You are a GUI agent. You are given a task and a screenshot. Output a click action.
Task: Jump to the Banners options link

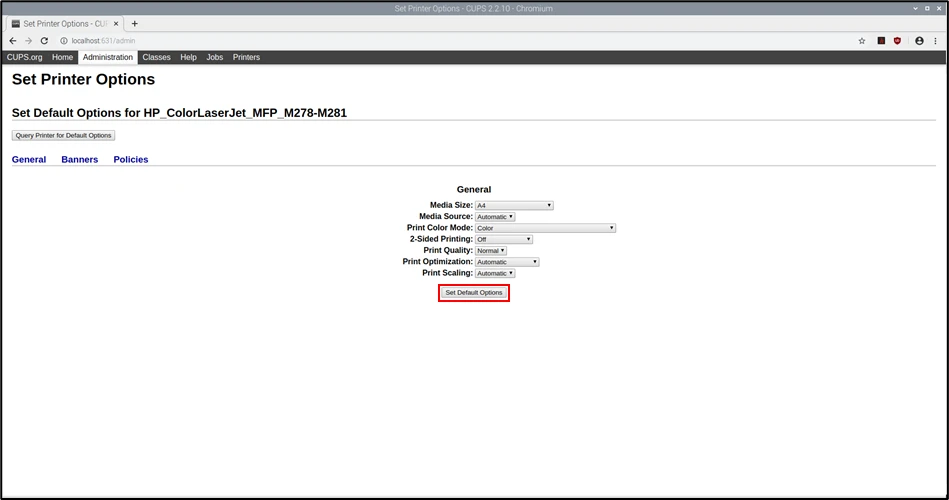[x=79, y=159]
